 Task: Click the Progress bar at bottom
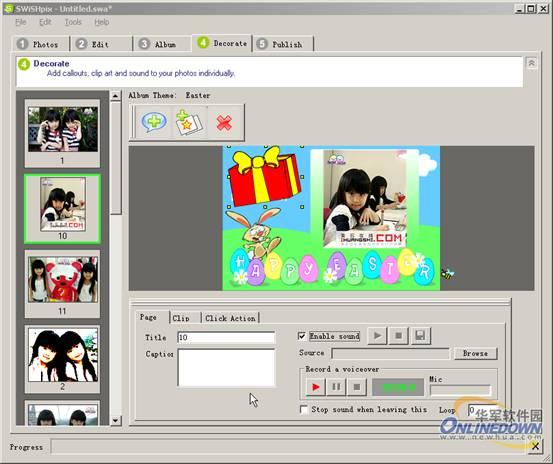[x=289, y=446]
